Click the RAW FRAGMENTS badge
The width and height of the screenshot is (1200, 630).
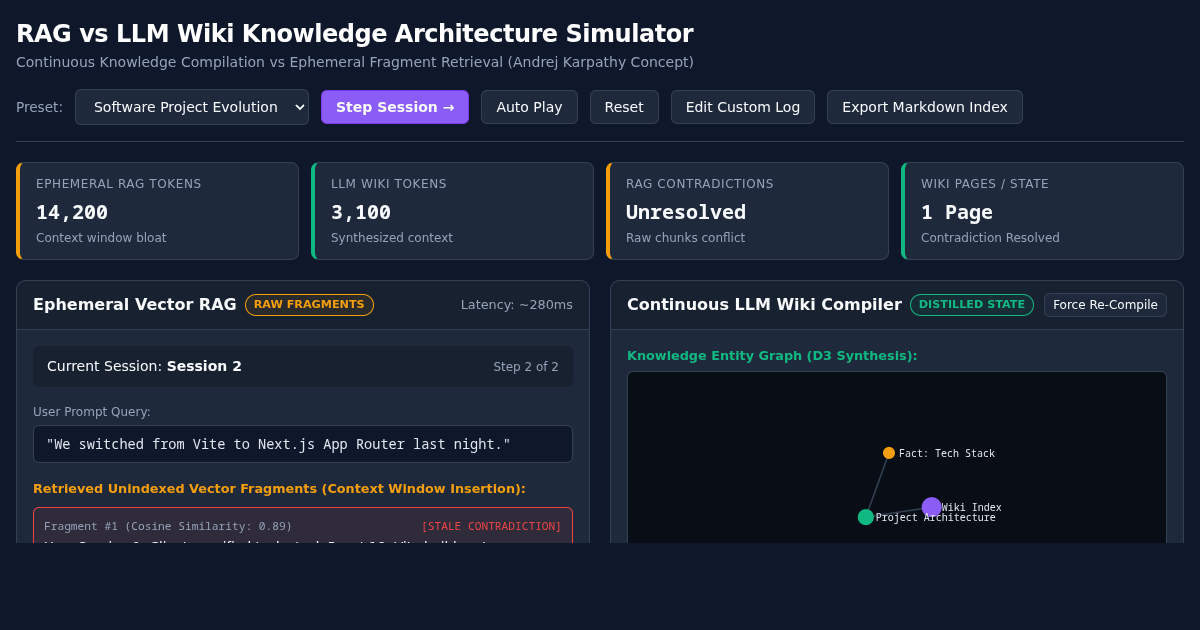pyautogui.click(x=309, y=305)
